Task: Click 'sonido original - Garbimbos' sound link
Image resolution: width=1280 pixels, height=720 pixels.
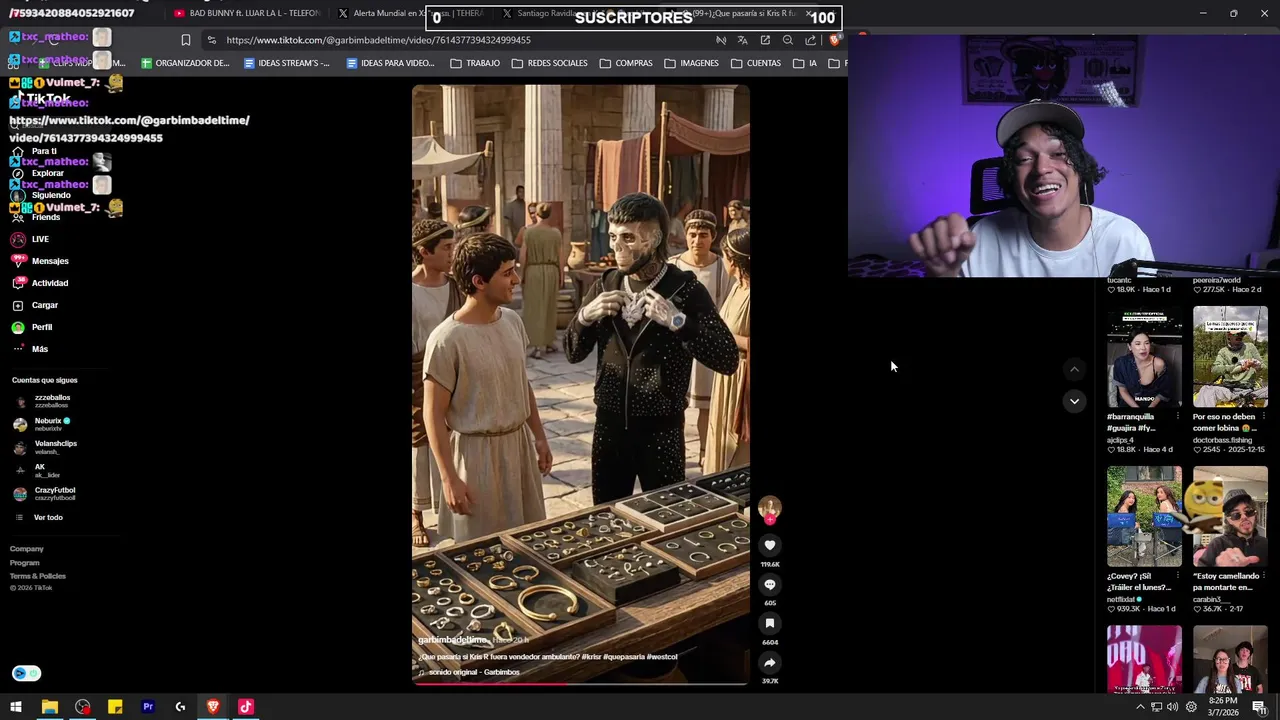Action: pyautogui.click(x=474, y=672)
